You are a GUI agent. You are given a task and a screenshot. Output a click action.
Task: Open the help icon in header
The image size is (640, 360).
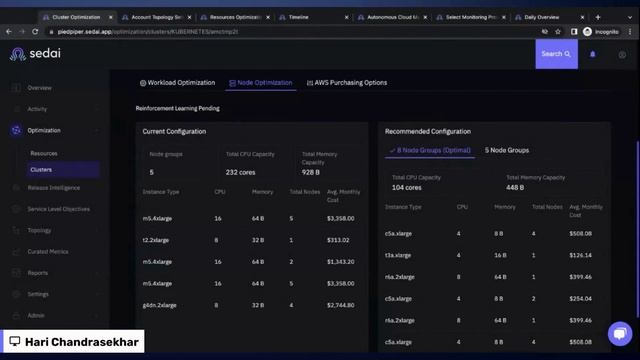tap(622, 54)
